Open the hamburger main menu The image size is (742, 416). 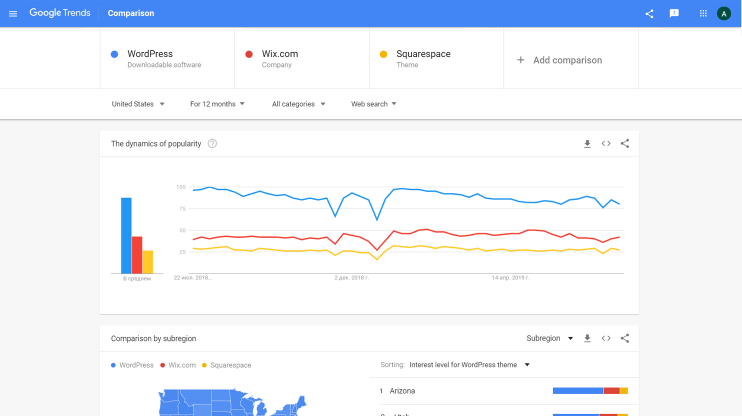pyautogui.click(x=13, y=14)
